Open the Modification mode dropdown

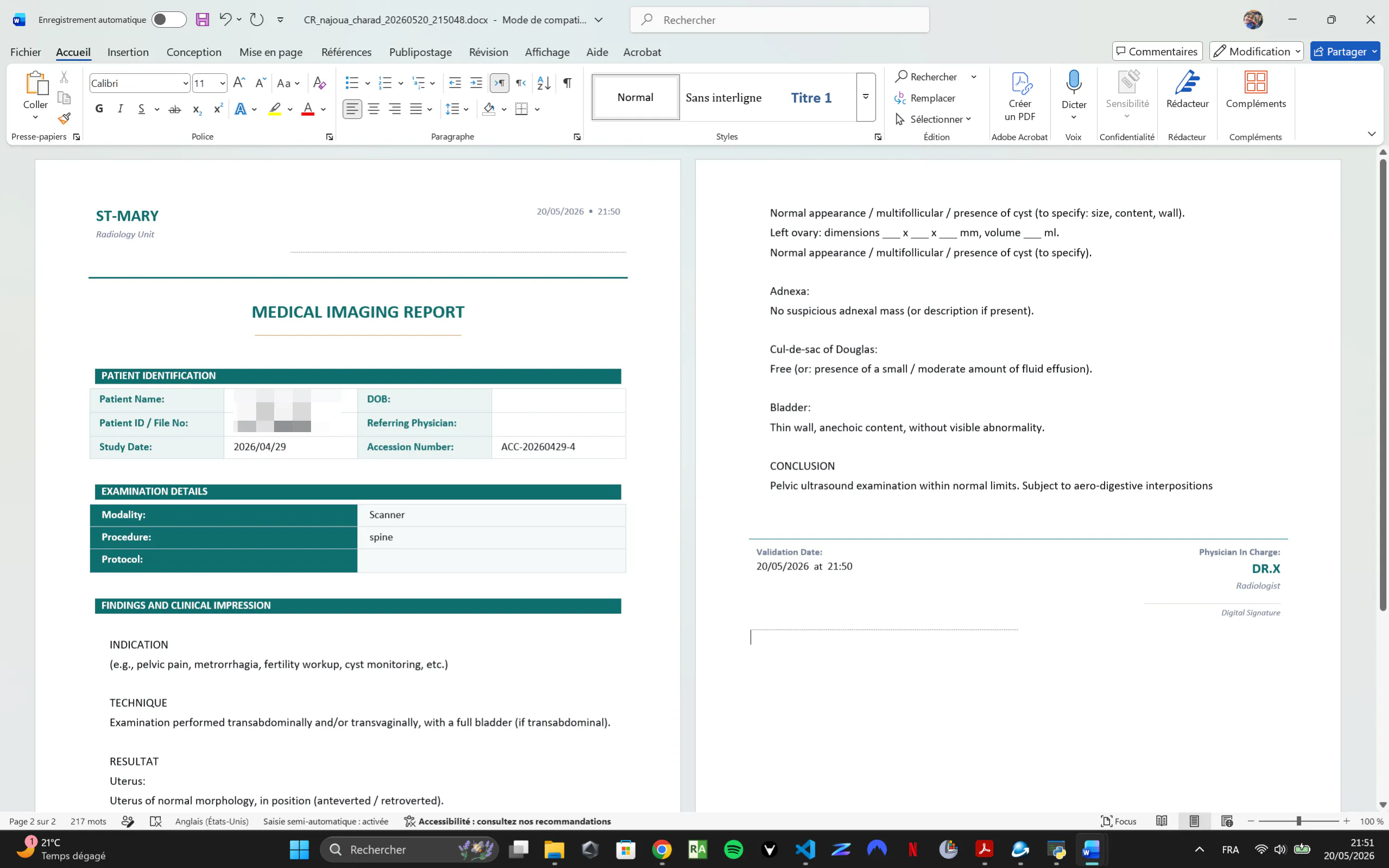(x=1257, y=52)
